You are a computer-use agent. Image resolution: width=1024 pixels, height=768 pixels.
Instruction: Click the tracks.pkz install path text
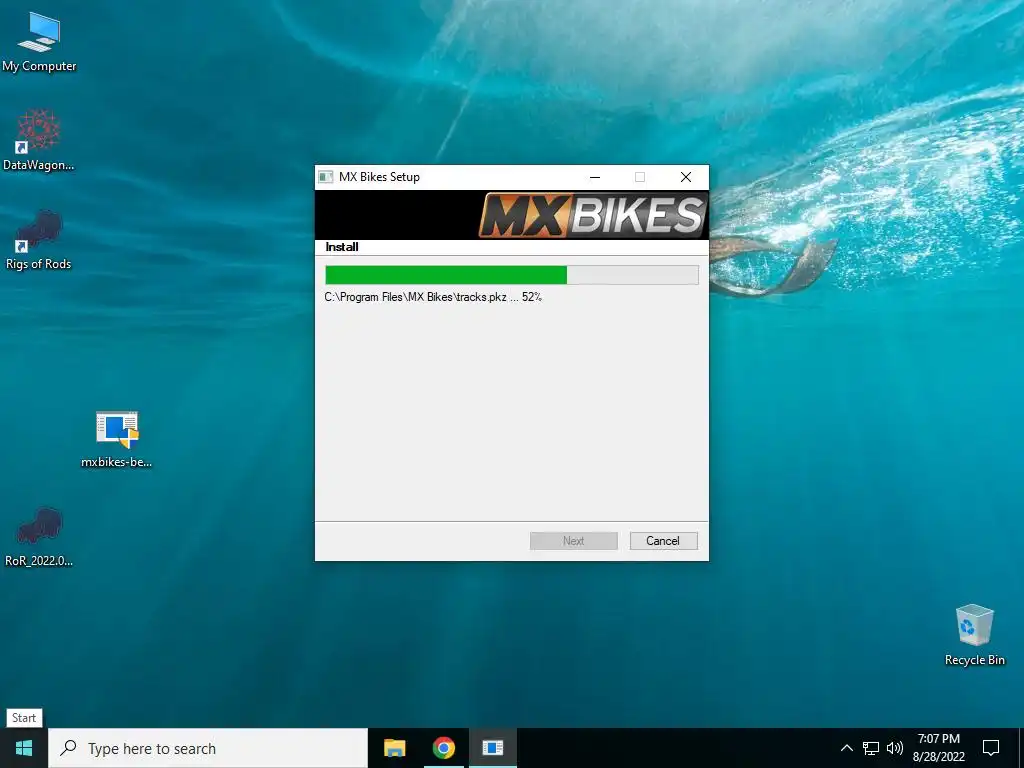click(433, 297)
